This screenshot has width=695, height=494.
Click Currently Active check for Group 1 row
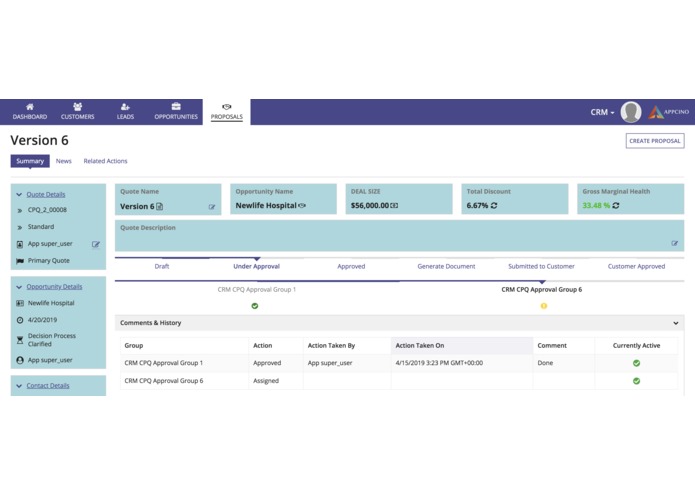[x=636, y=363]
